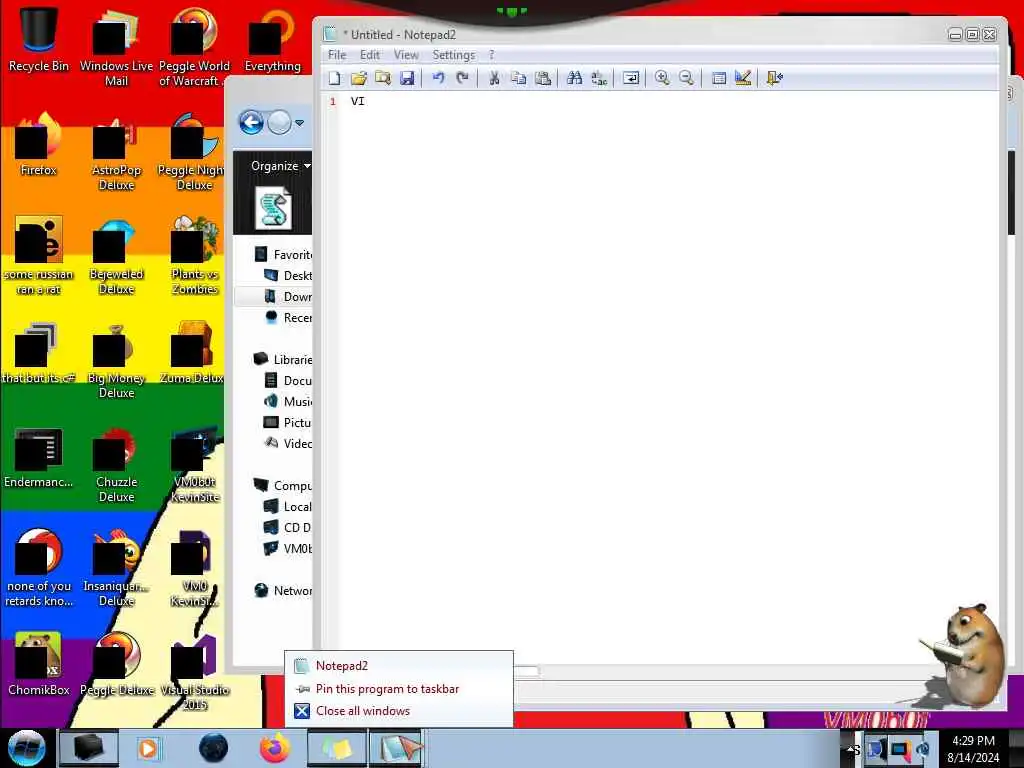Screen dimensions: 1024x768
Task: Cut selection with the scissors icon
Action: click(494, 78)
